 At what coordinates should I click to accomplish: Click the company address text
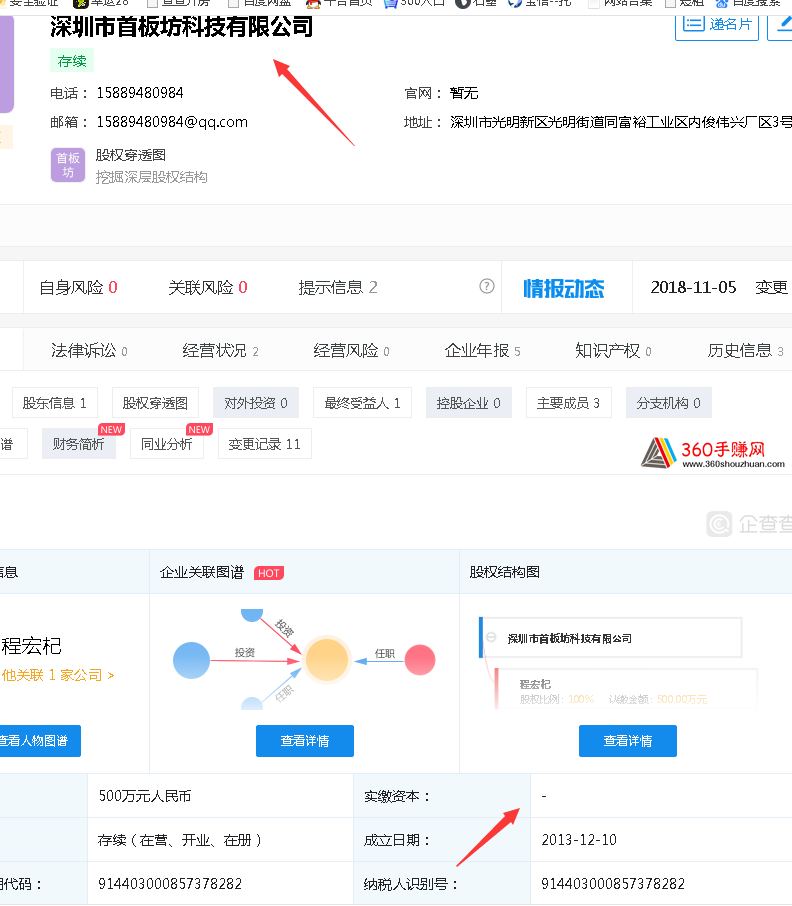(x=620, y=122)
